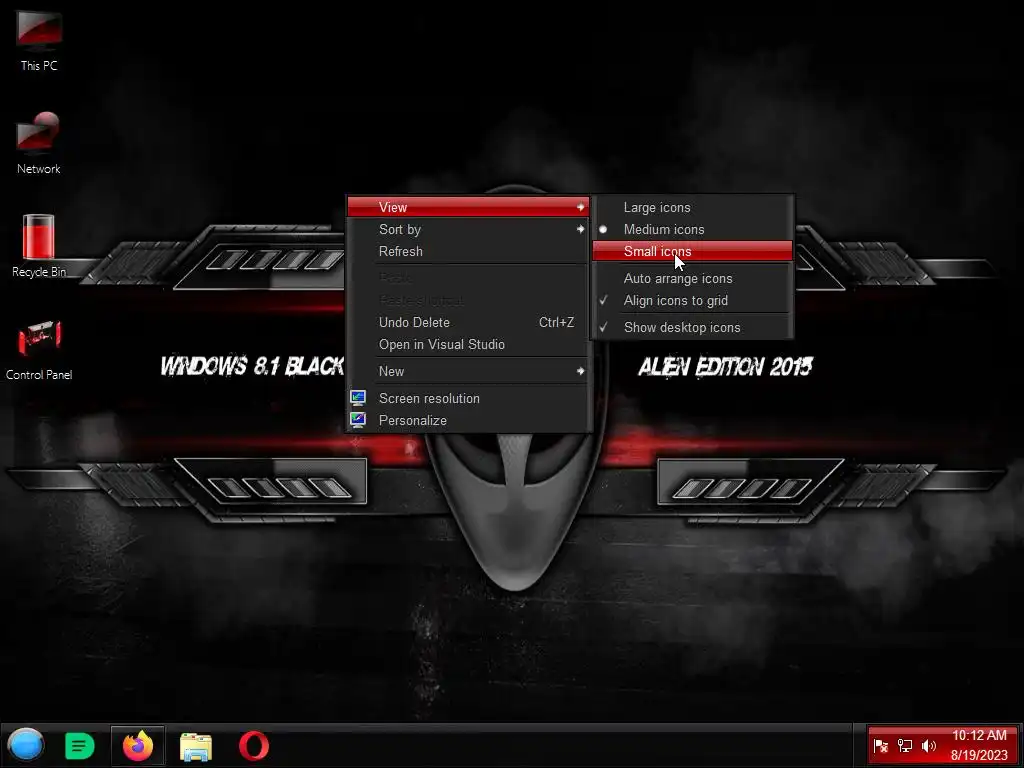The image size is (1024, 768).
Task: Expand the View submenu
Action: coord(468,207)
